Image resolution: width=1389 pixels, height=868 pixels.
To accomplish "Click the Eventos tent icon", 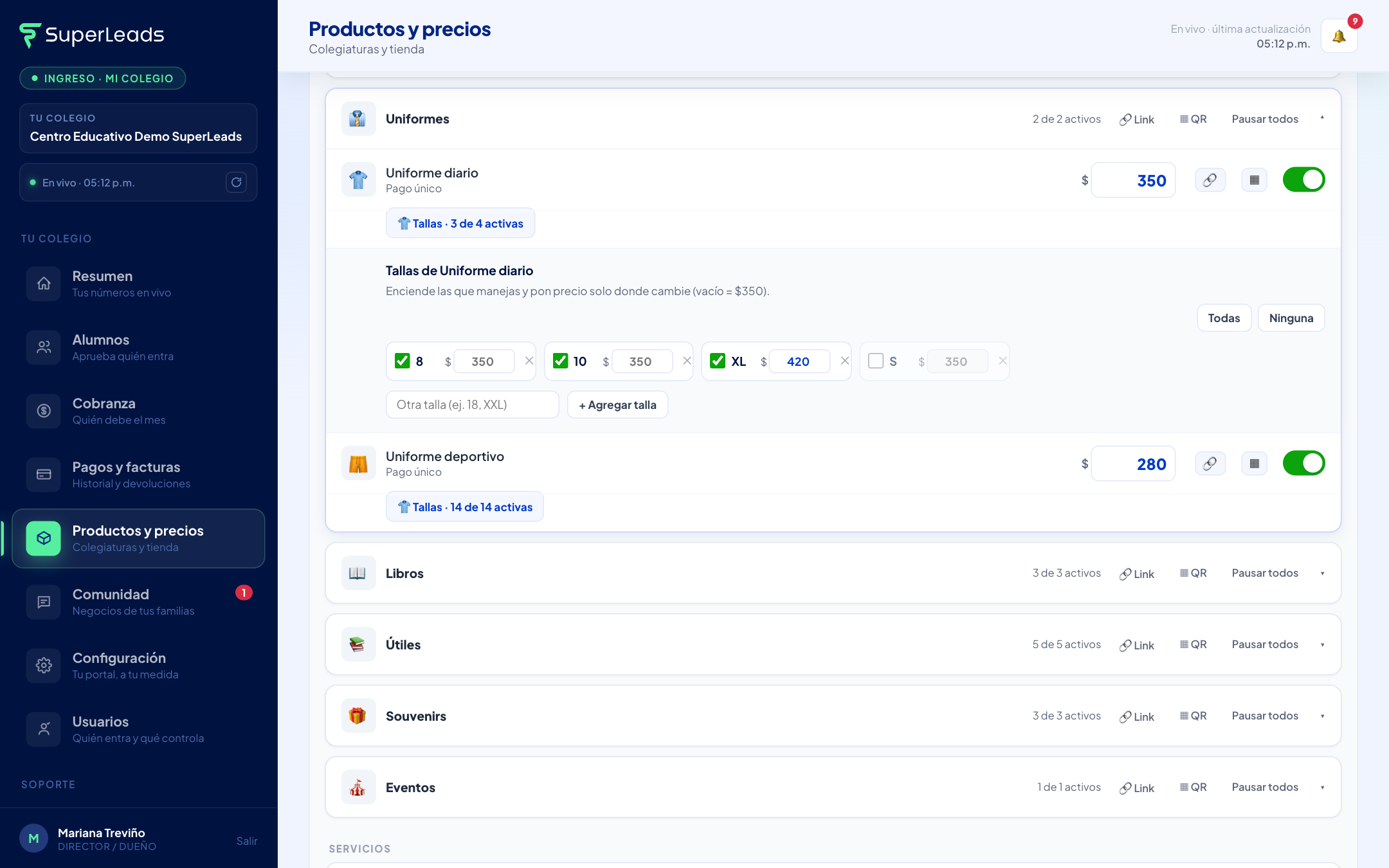I will pos(358,787).
